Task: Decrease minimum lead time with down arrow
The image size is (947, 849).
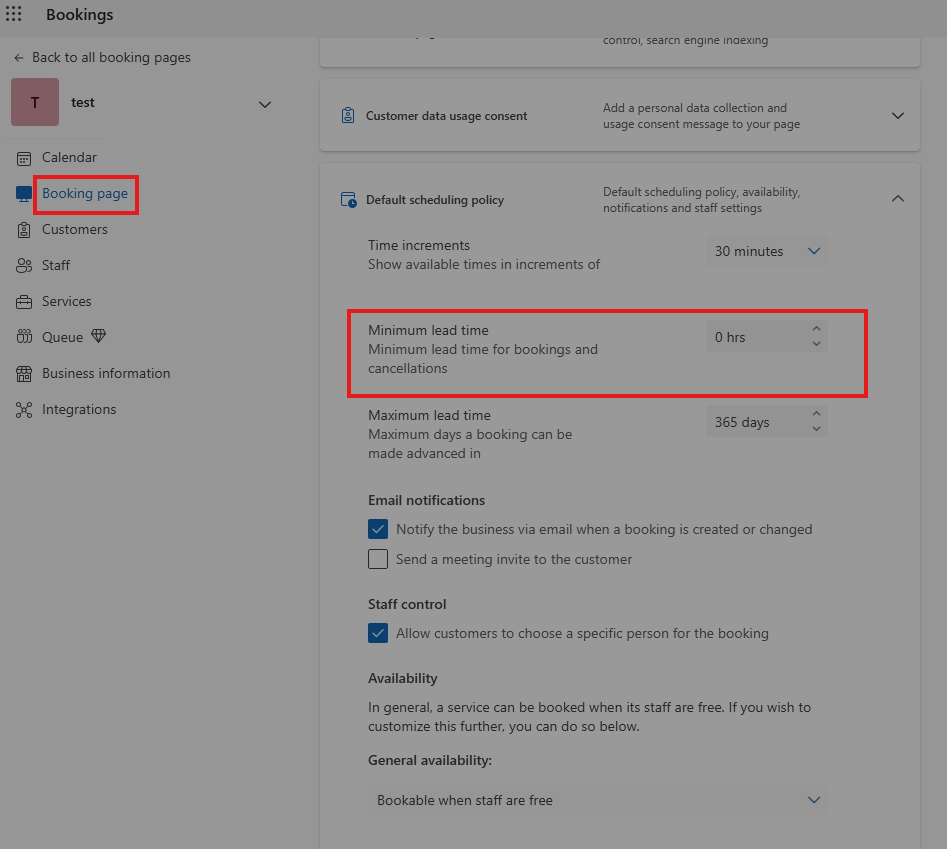Action: point(817,344)
